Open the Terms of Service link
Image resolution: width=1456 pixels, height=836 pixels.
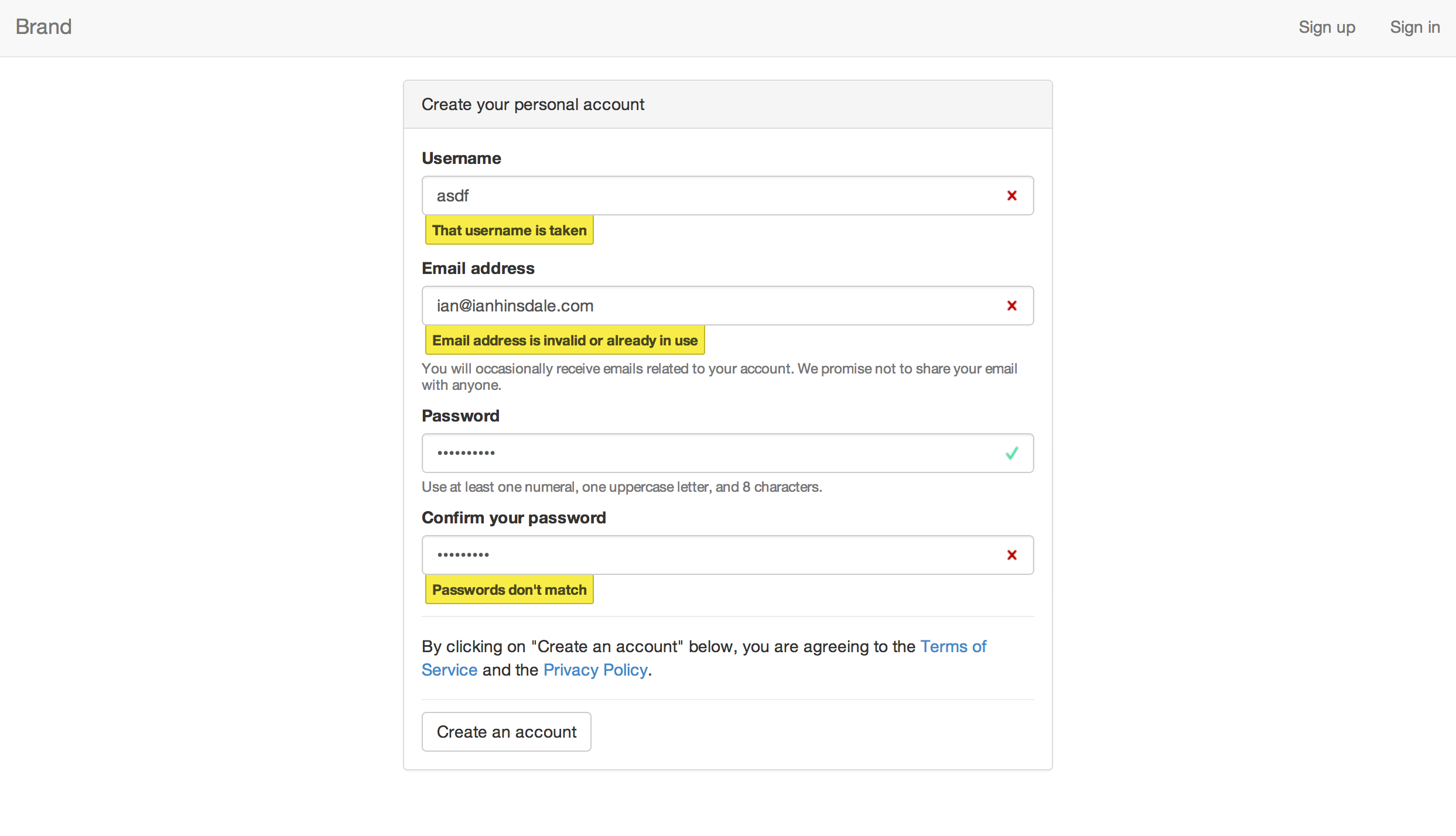click(953, 646)
